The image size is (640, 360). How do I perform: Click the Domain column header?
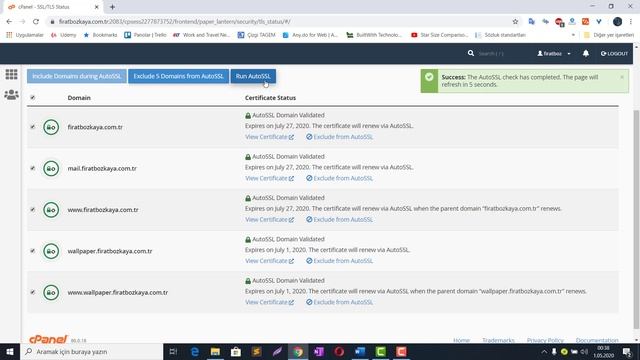coord(79,98)
